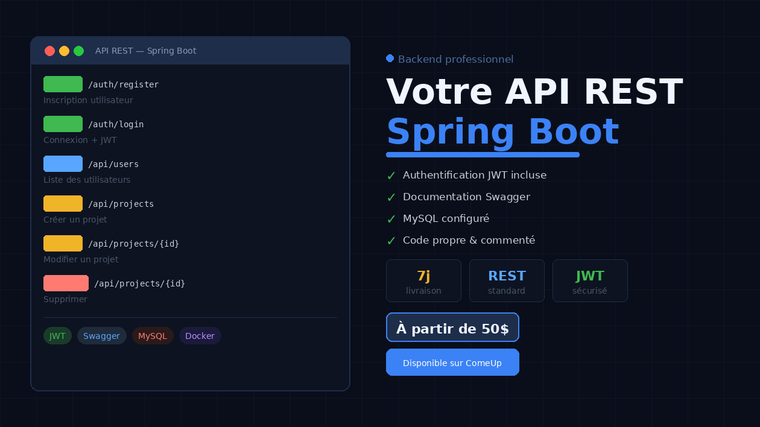Click the Votre API REST headline
760x427 pixels.
[534, 92]
